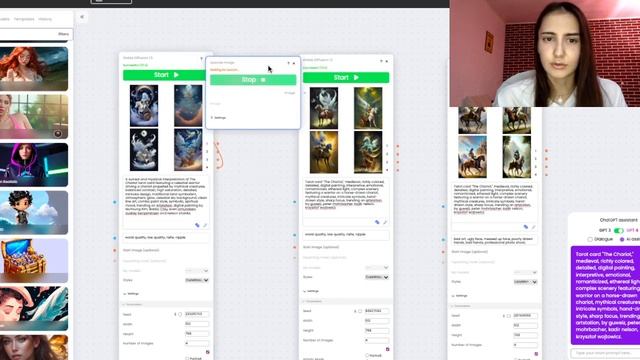Switch to the Templates tab
Image resolution: width=640 pixels, height=360 pixels.
24,19
